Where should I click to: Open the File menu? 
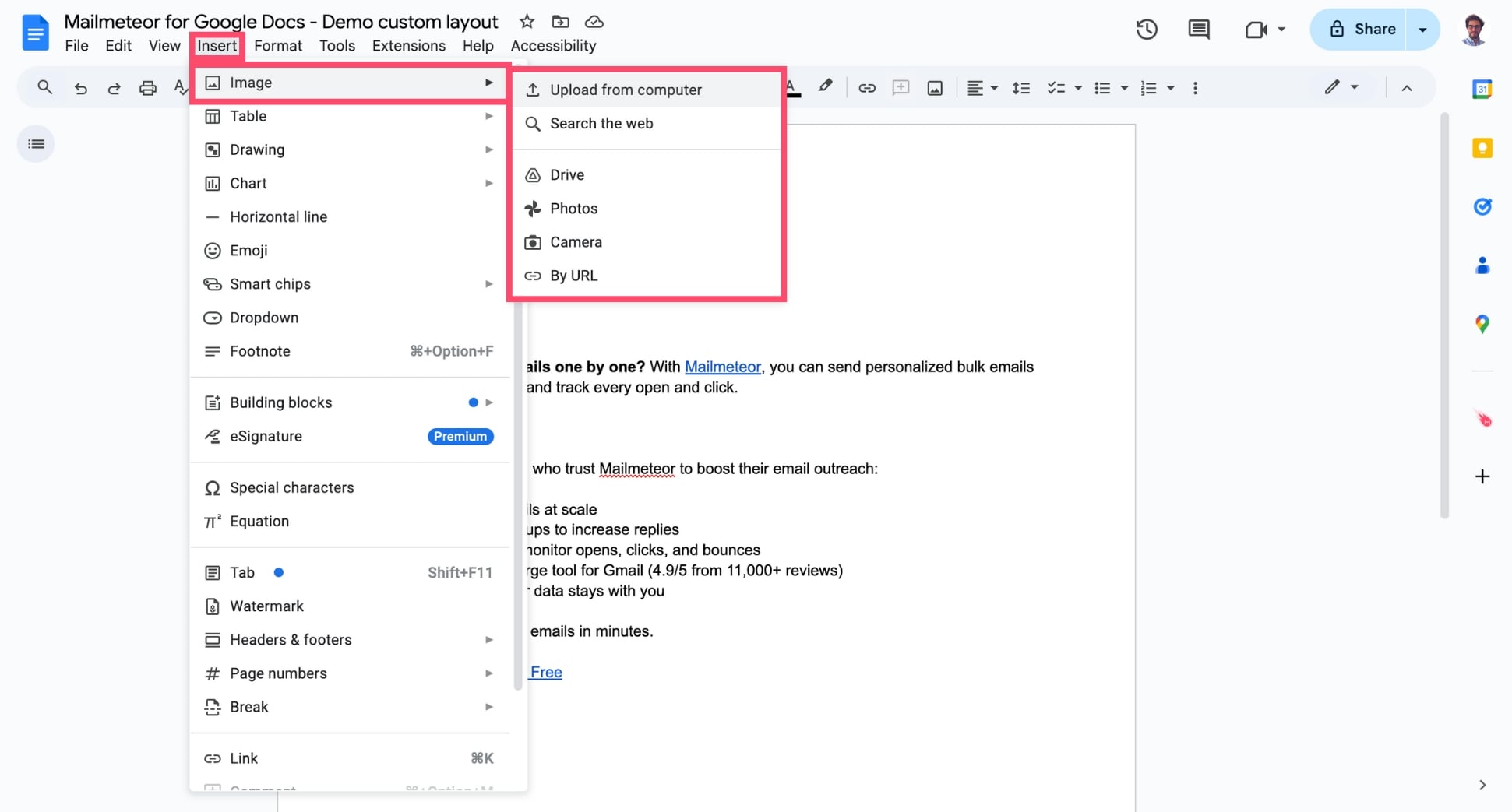pyautogui.click(x=76, y=46)
